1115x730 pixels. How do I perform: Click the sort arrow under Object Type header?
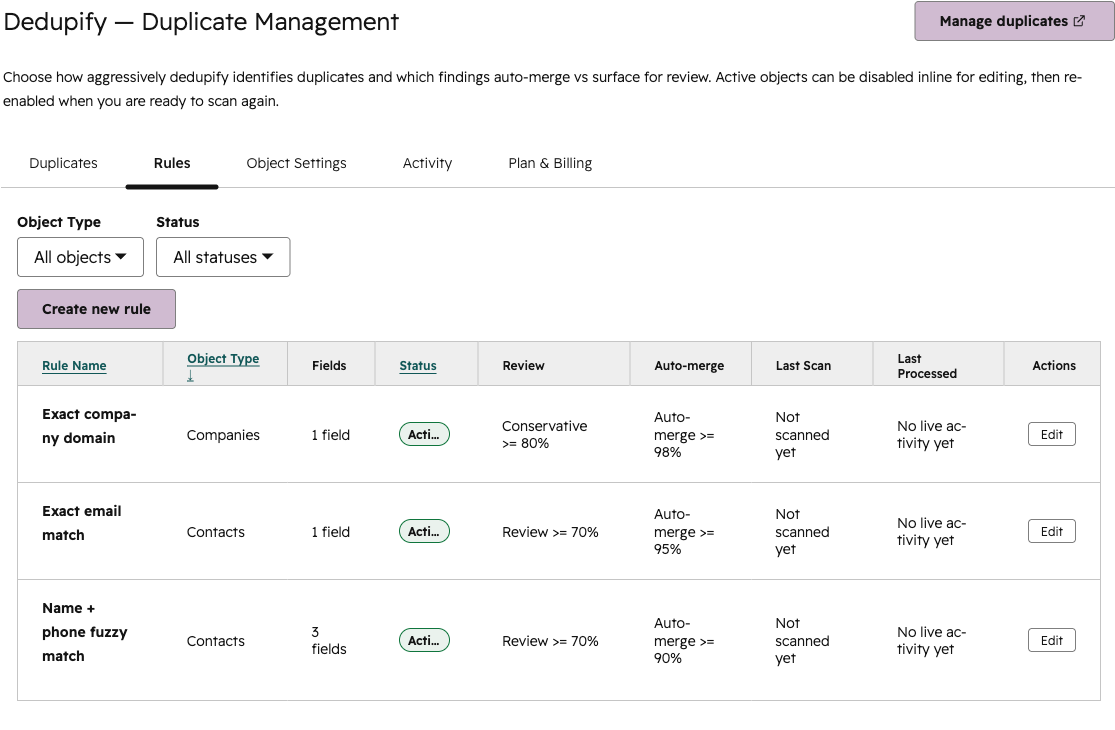(x=191, y=376)
